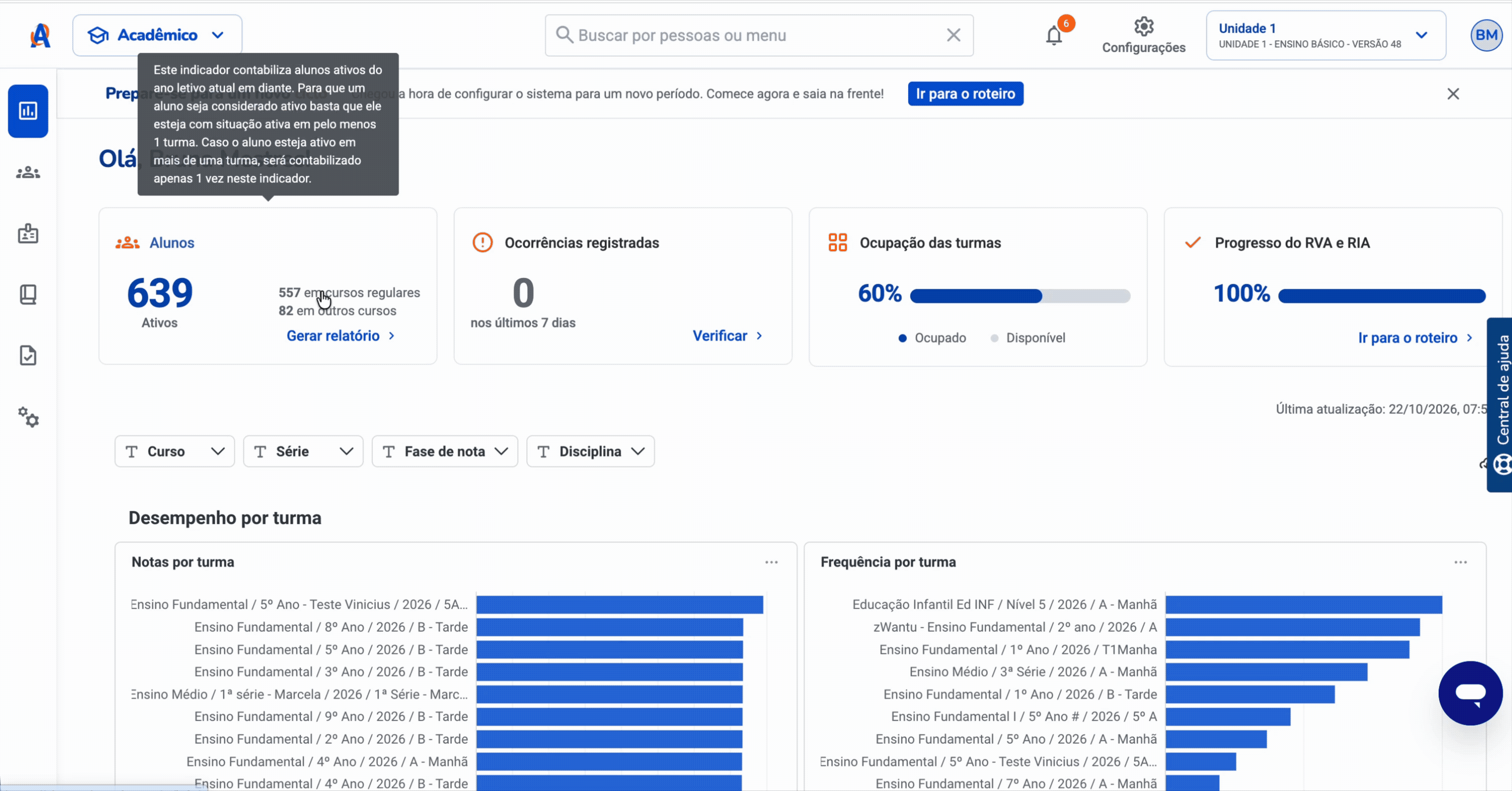This screenshot has height=791, width=1512.
Task: Click the app logo in top-left corner
Action: (x=41, y=36)
